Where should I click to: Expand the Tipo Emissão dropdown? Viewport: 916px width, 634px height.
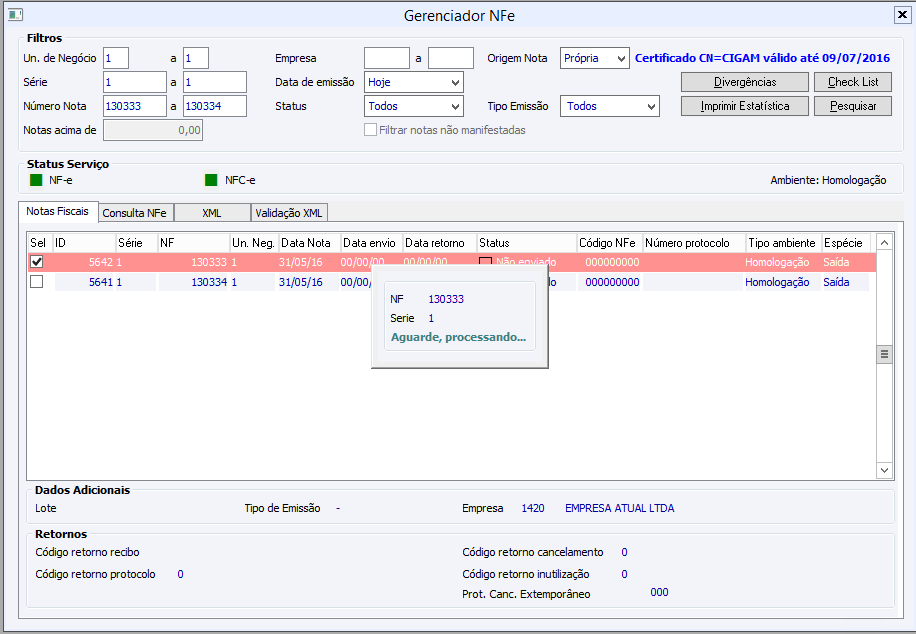click(610, 106)
